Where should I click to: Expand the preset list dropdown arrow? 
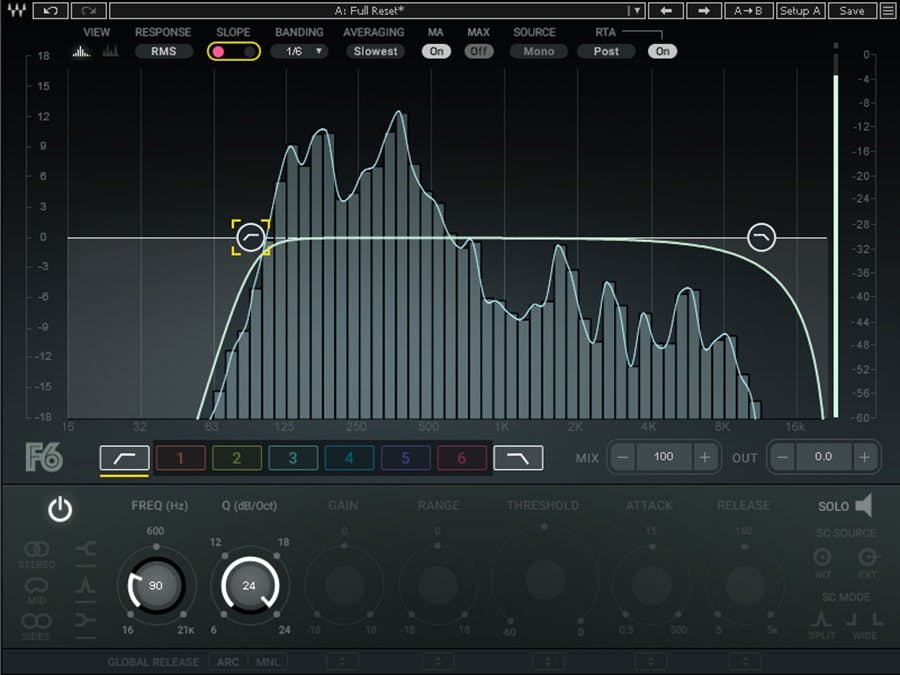pyautogui.click(x=633, y=11)
